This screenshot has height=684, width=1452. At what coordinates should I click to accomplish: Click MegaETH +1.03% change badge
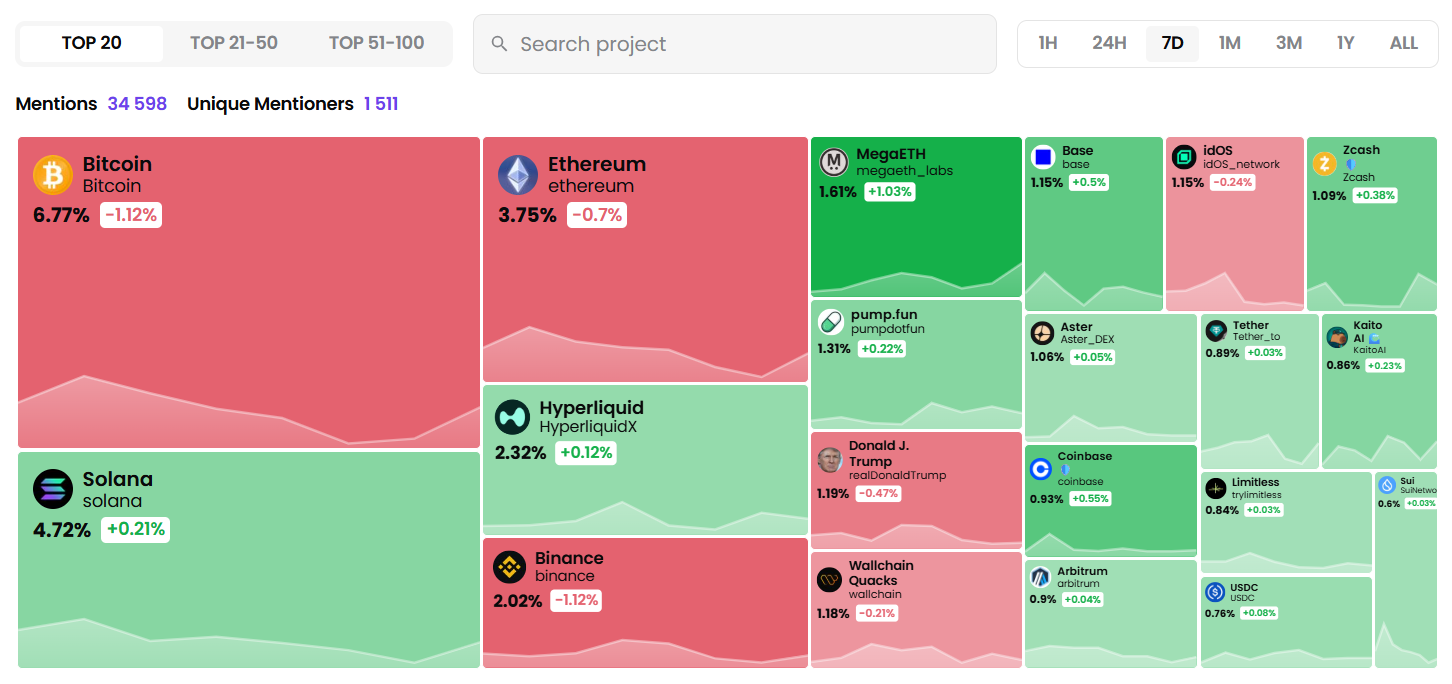[890, 191]
